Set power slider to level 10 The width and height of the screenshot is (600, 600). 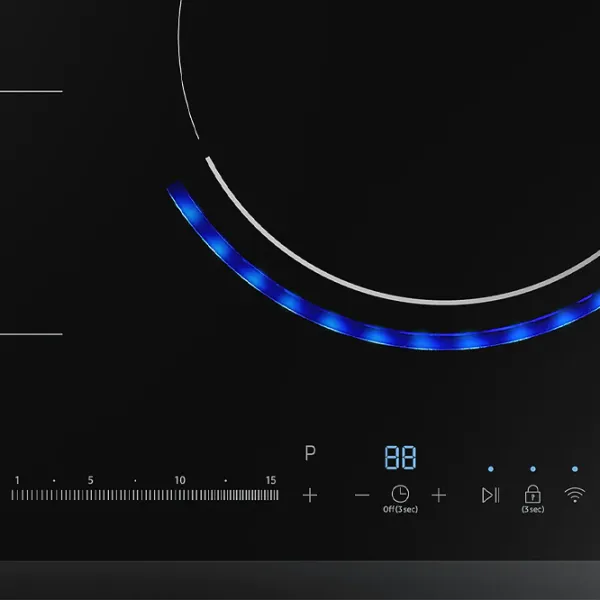(180, 495)
